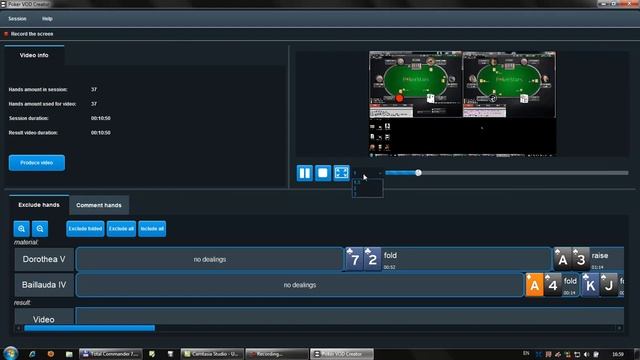Click the Exclude folded button

tap(85, 229)
